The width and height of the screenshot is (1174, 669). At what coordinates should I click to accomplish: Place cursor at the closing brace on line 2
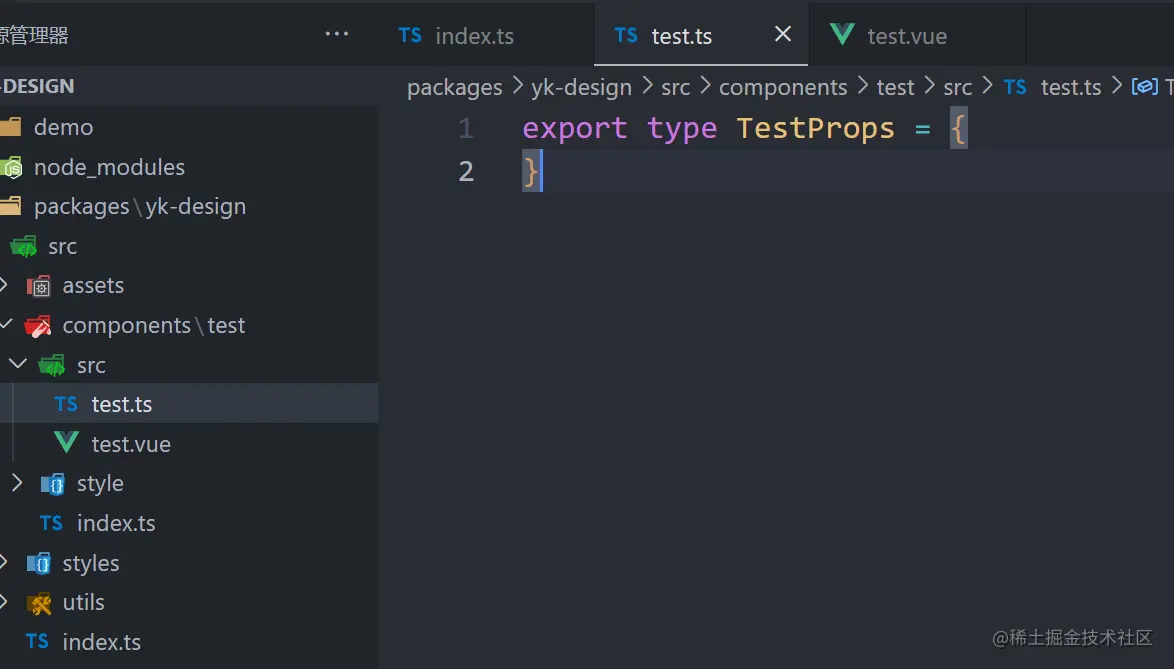(x=531, y=171)
